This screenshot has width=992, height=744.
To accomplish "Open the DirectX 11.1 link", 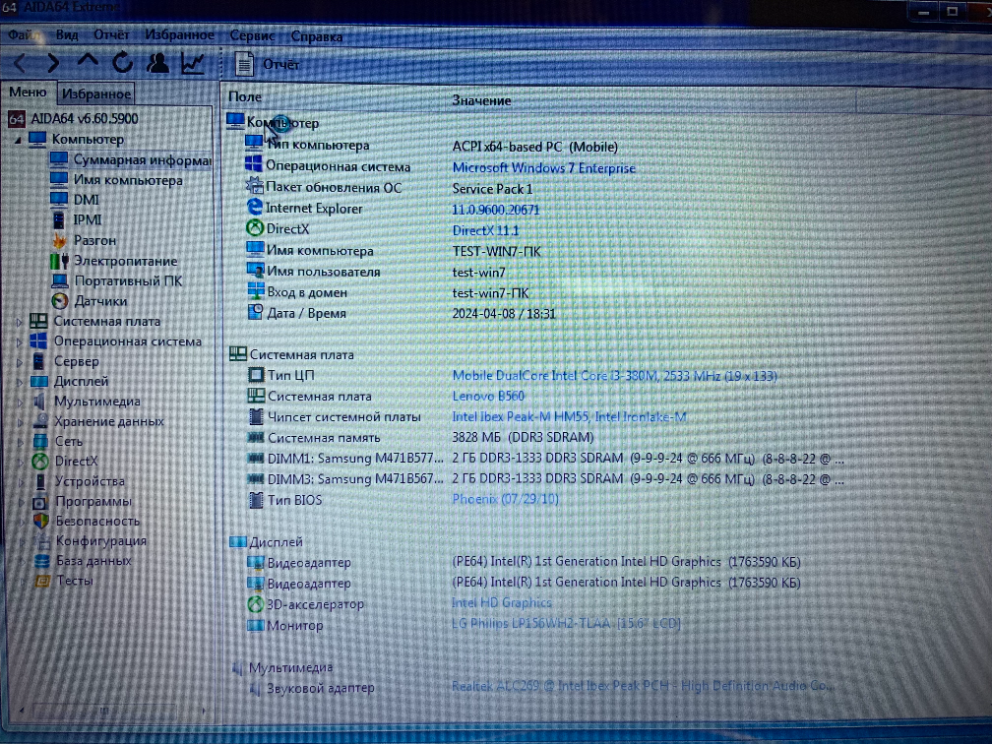I will click(485, 230).
